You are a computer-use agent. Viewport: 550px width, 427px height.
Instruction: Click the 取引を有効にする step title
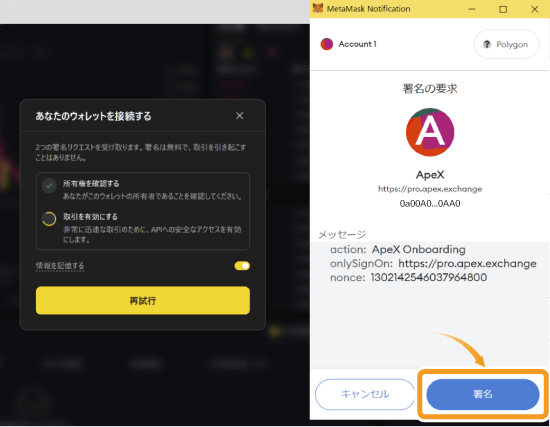point(90,216)
